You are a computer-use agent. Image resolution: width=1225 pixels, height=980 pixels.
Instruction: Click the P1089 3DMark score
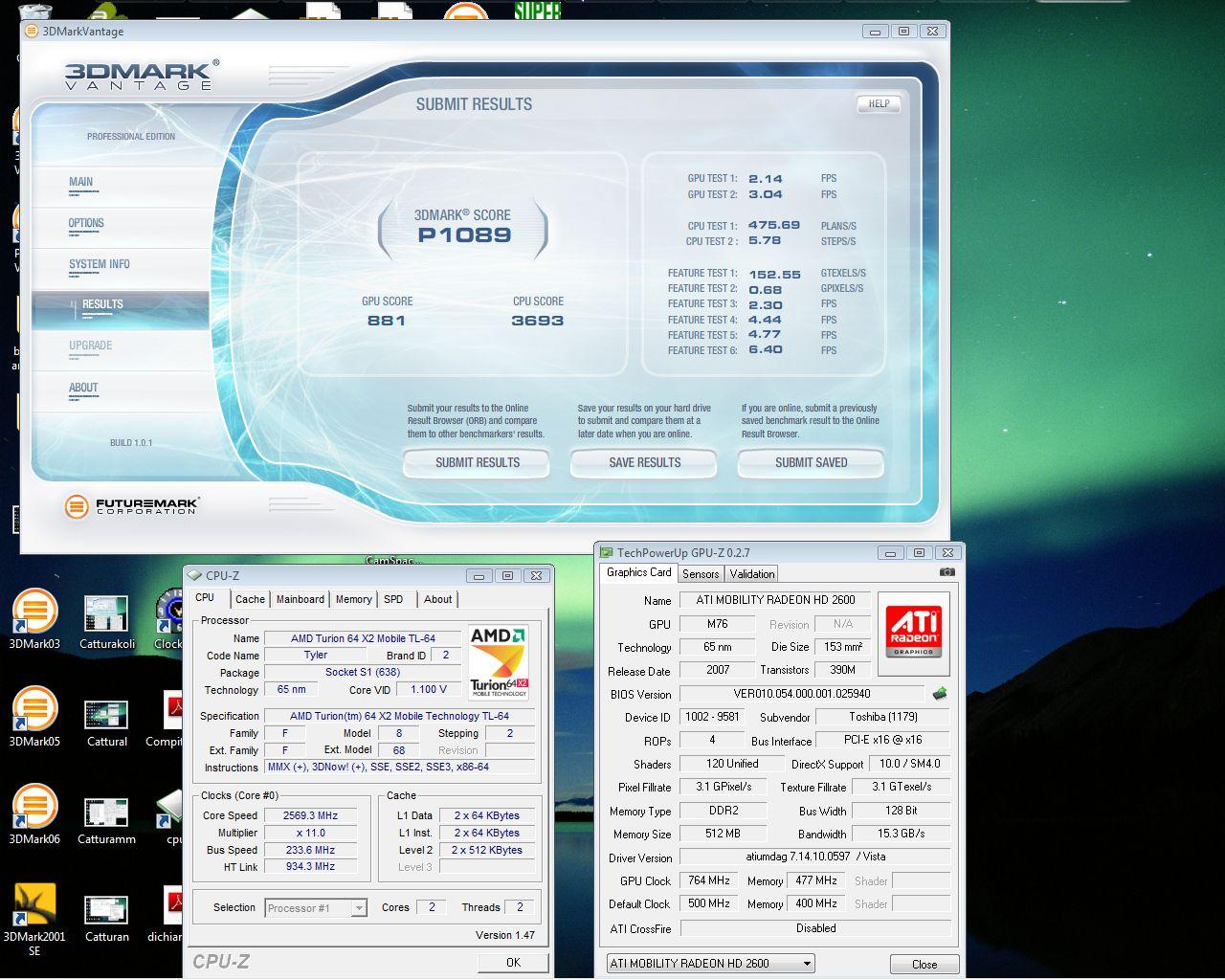pos(464,235)
